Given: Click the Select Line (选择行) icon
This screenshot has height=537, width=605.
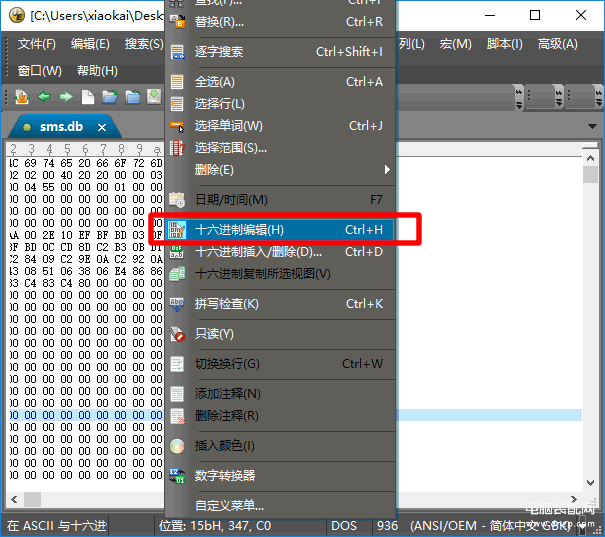Looking at the screenshot, I should pyautogui.click(x=177, y=104).
